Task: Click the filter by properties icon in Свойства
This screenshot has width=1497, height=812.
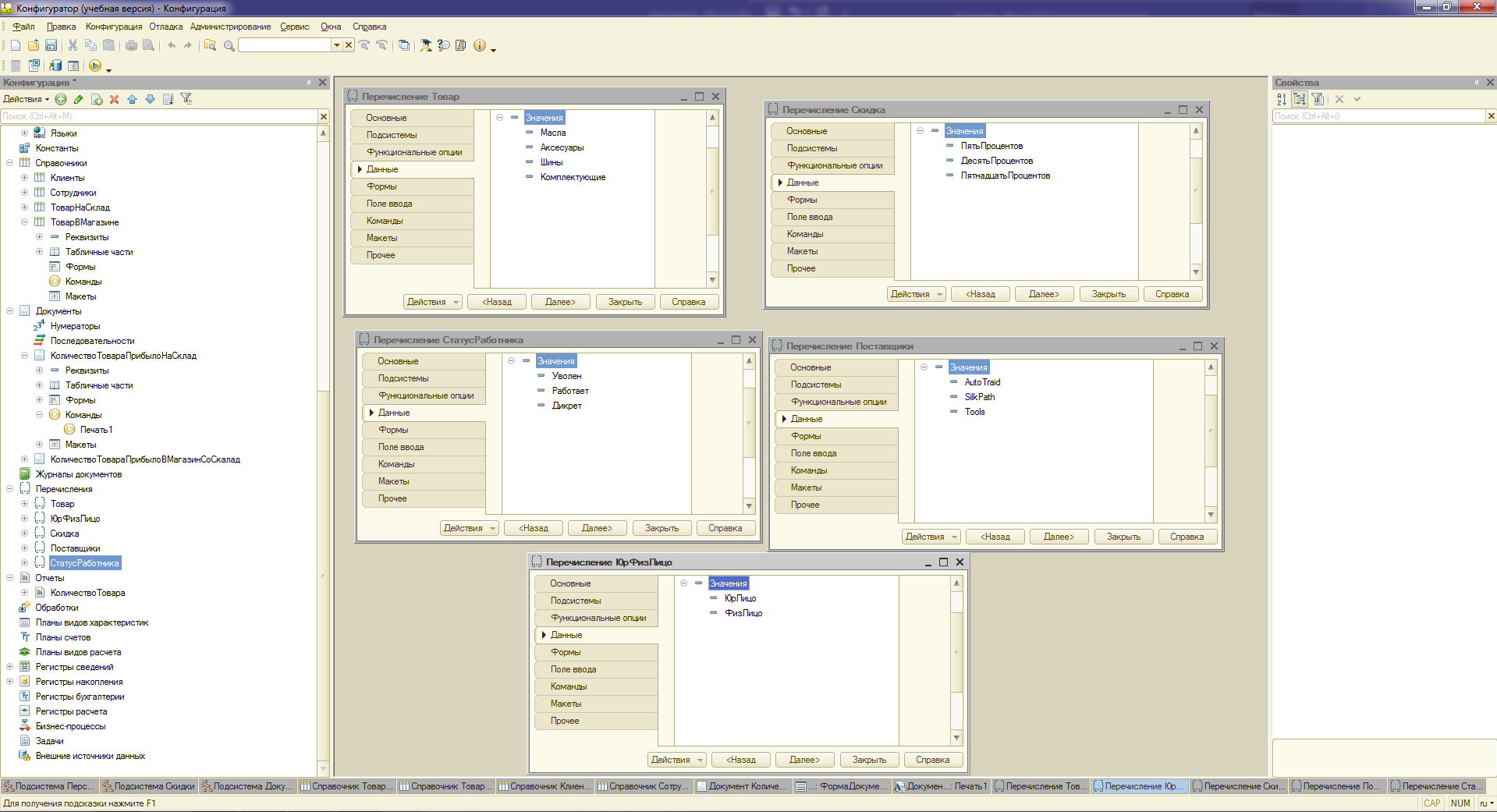Action: coord(1318,99)
